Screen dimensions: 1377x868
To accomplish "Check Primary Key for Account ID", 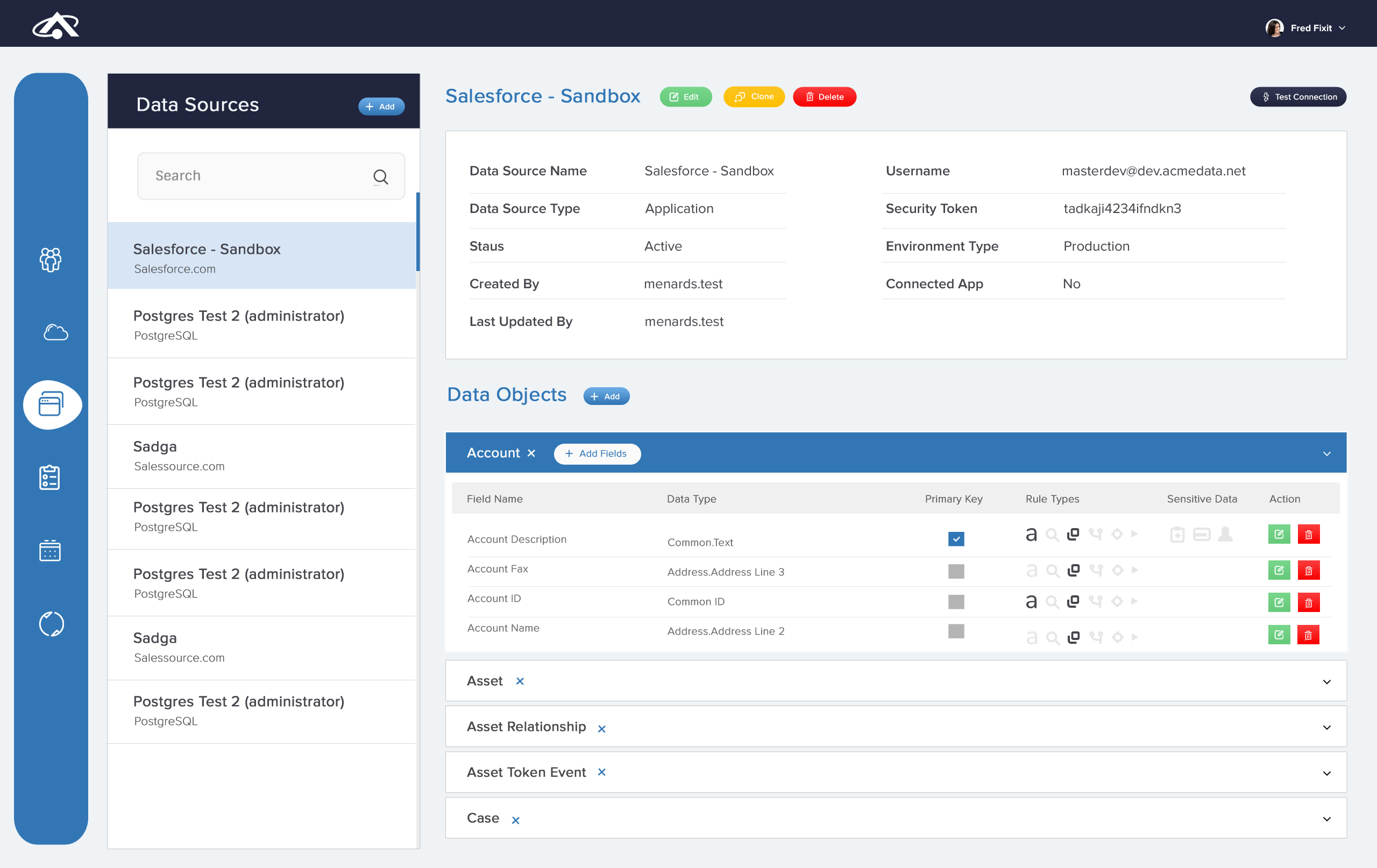I will click(x=956, y=602).
